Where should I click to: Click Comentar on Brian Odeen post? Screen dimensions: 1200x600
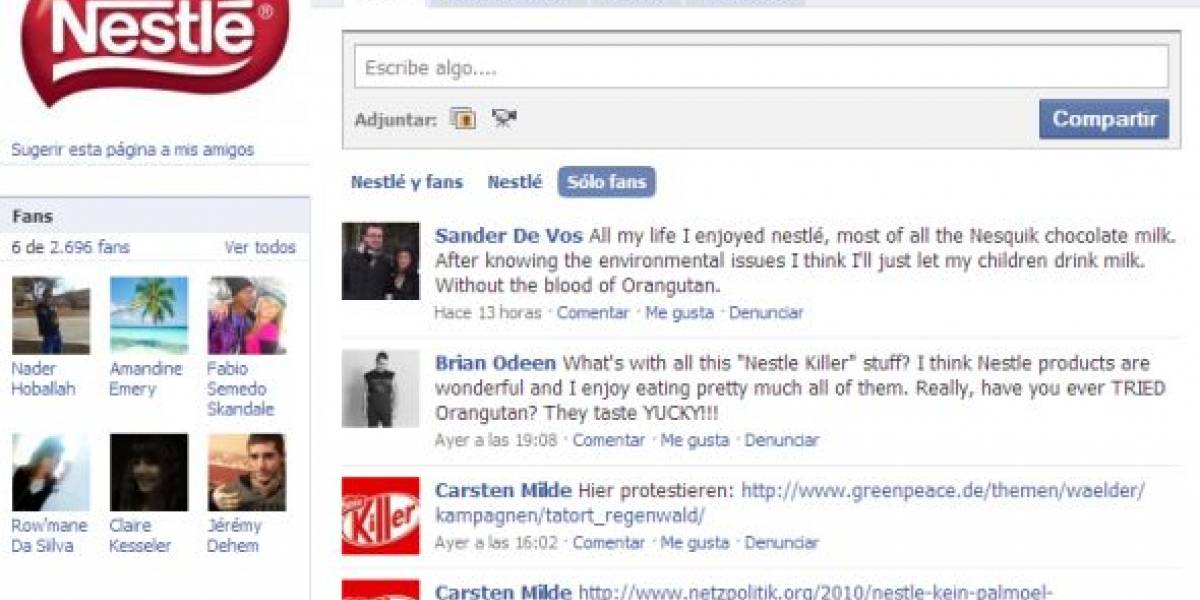(x=609, y=440)
